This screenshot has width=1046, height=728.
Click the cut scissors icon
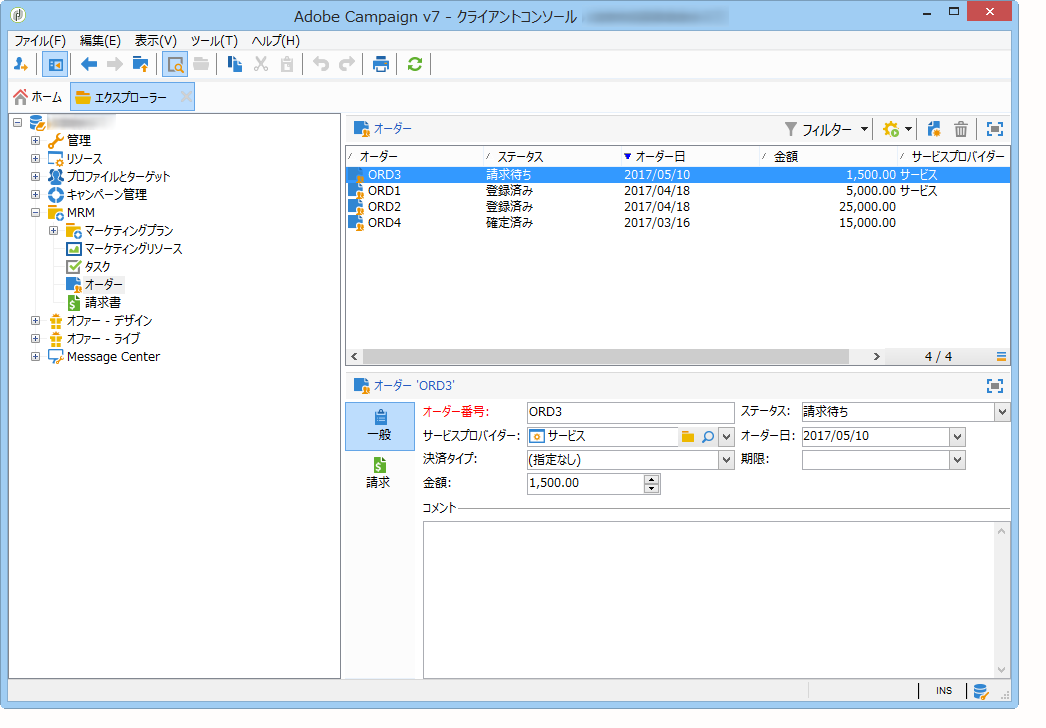pos(261,65)
